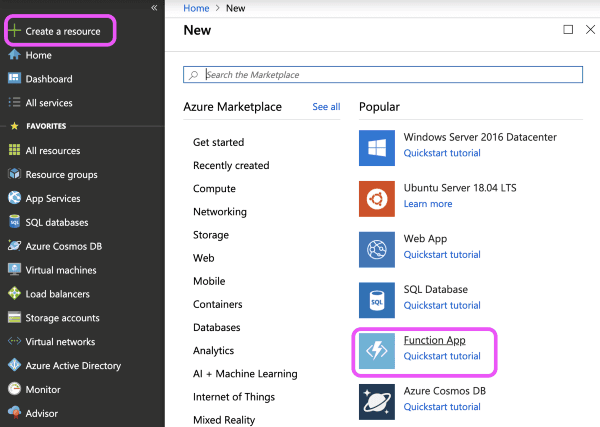
Task: Open the Advisor icon in sidebar
Action: [14, 412]
